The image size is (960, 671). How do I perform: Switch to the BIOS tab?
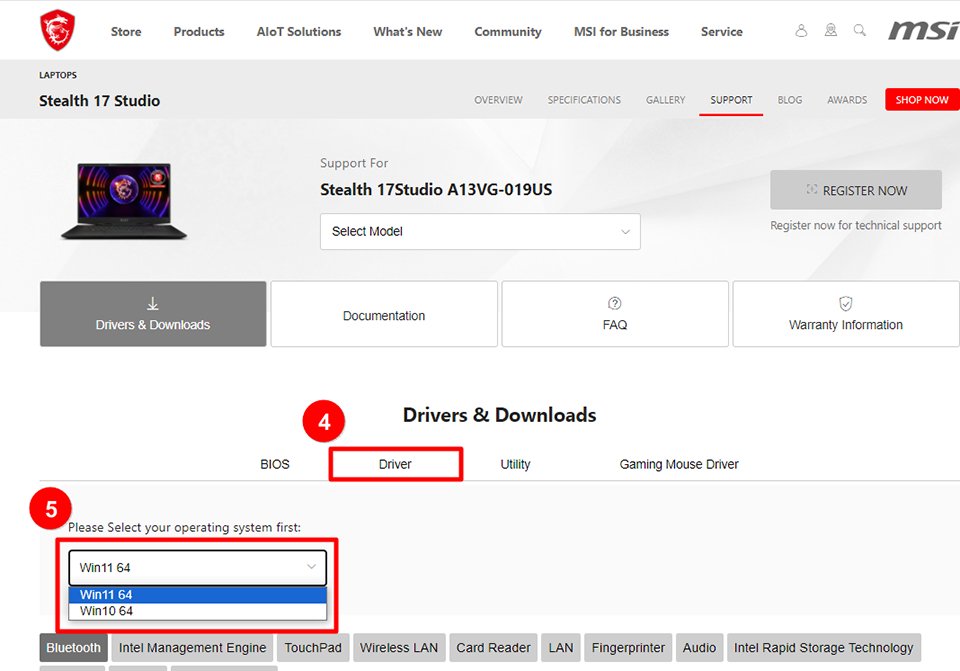point(275,464)
